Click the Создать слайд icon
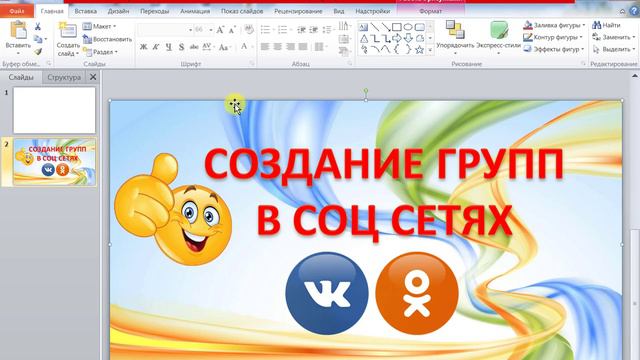Viewport: 640px width, 360px height. 68,31
